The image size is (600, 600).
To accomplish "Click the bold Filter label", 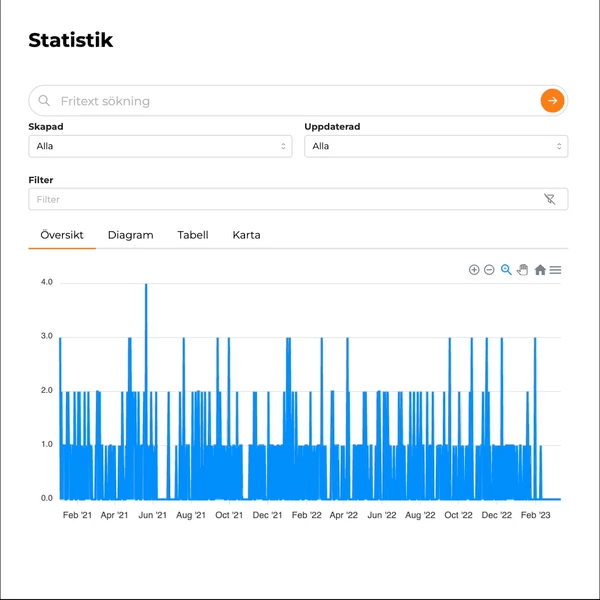I will click(41, 180).
